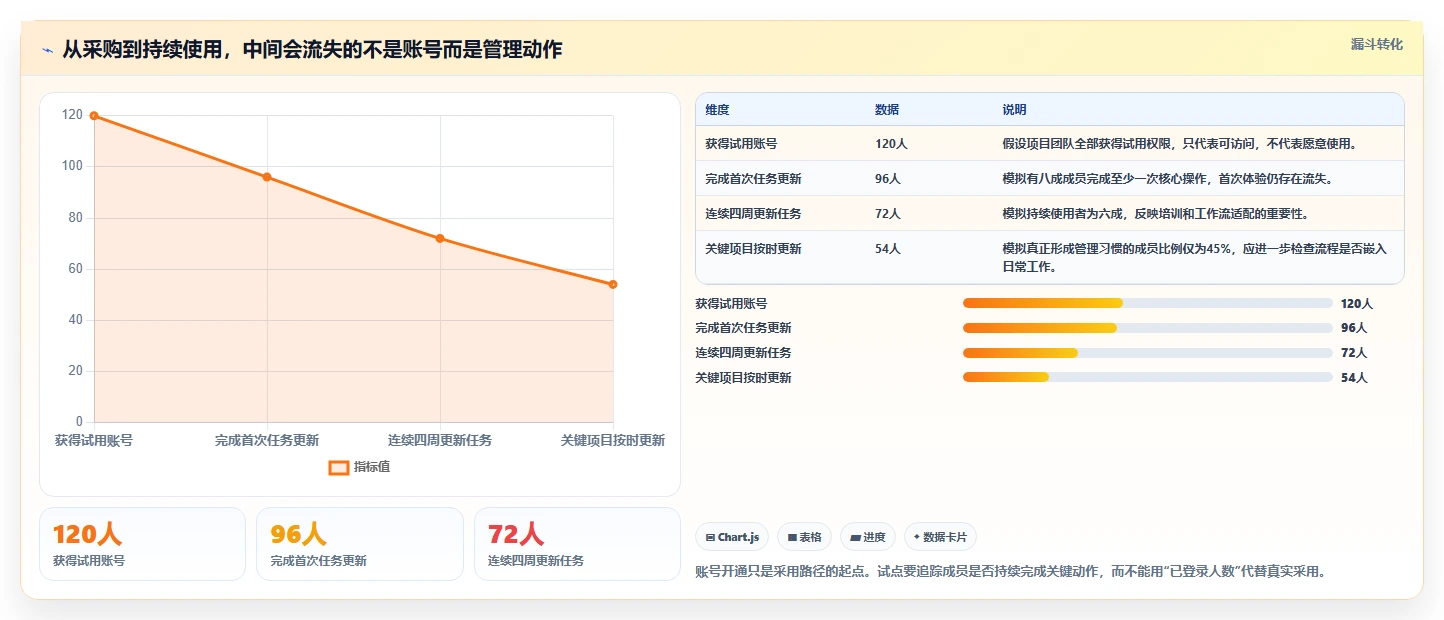Open the 120人 获得试用账号 data card
This screenshot has width=1444, height=620.
(x=142, y=544)
